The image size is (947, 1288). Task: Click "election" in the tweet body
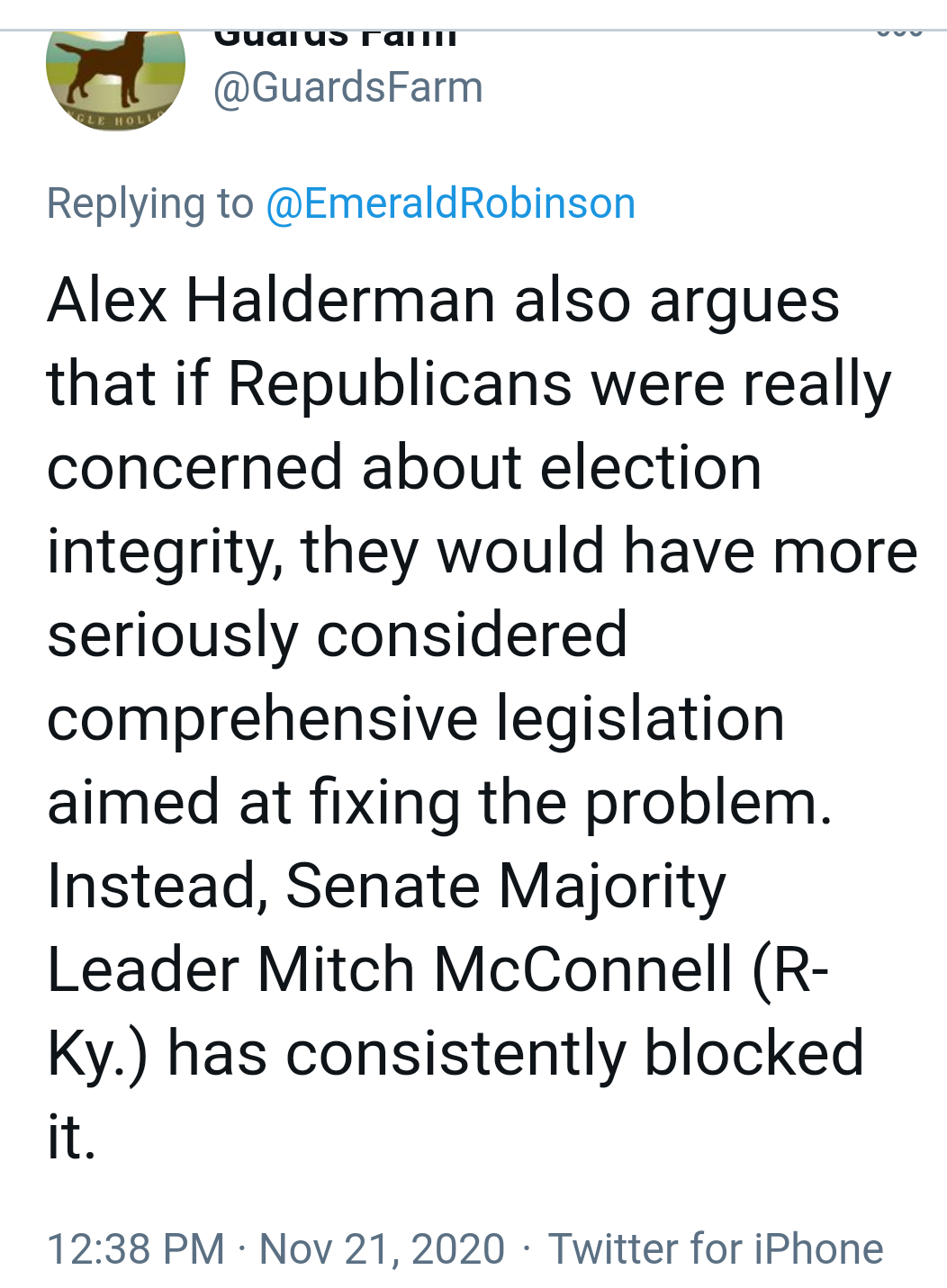pyautogui.click(x=651, y=467)
